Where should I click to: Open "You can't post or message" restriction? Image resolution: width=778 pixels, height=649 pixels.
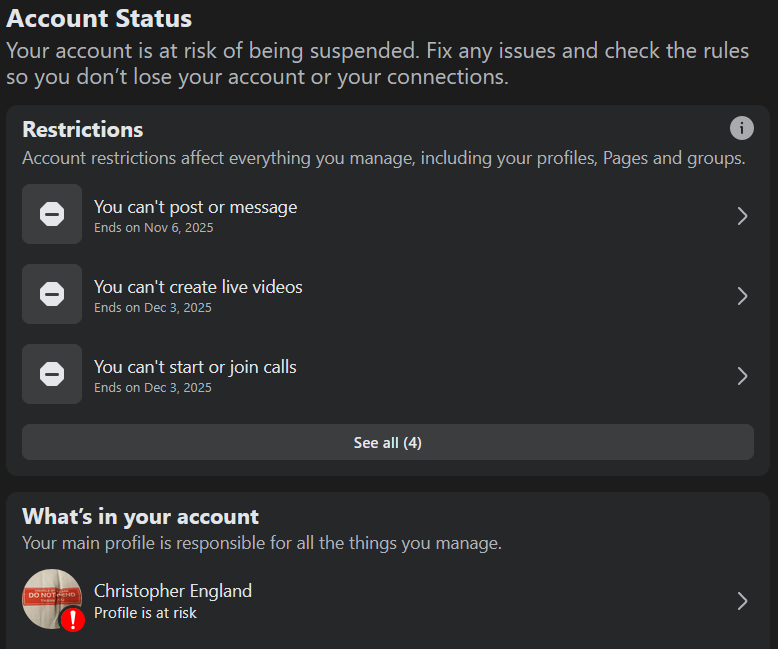(195, 207)
